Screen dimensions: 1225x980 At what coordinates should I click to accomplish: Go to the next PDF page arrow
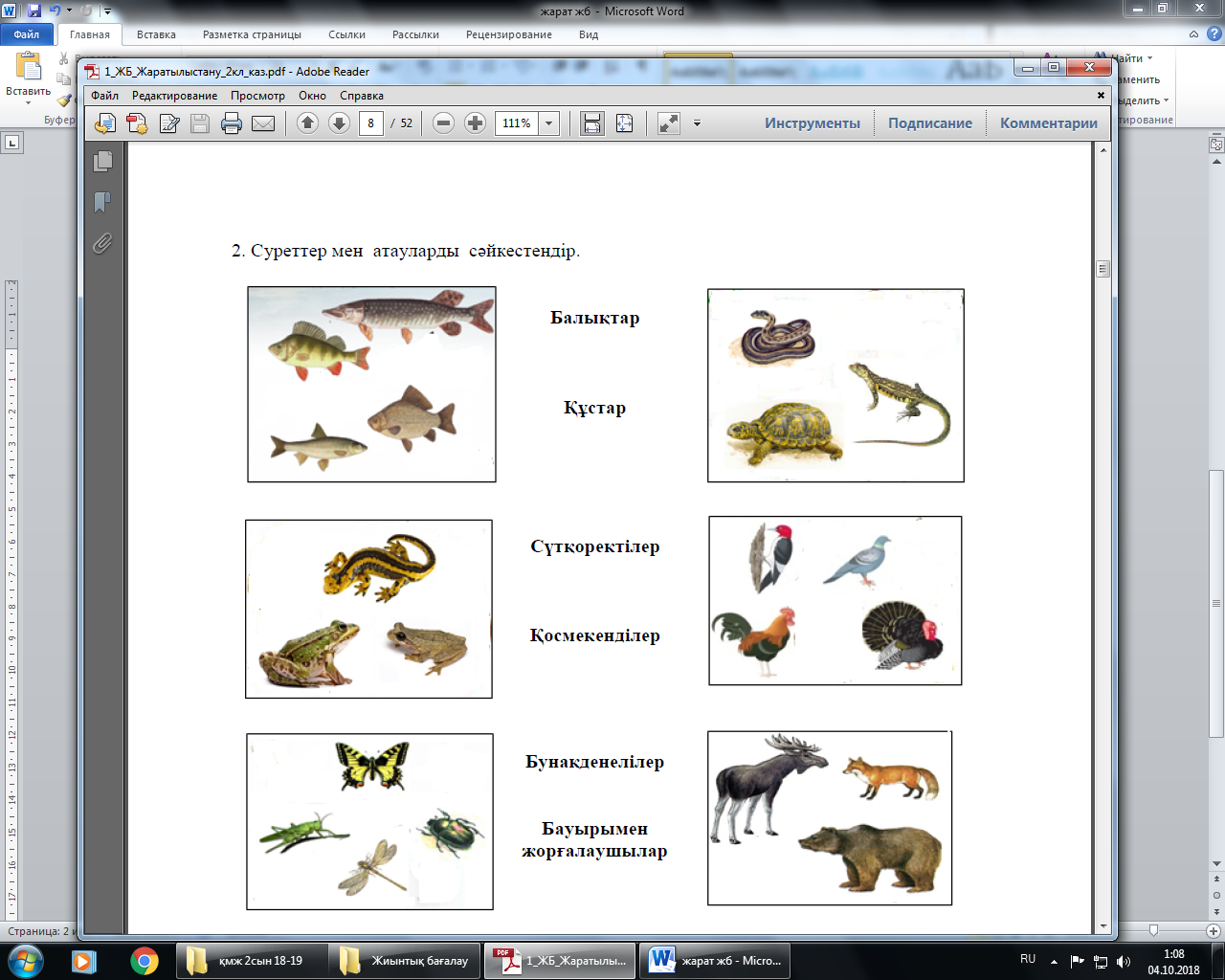339,123
